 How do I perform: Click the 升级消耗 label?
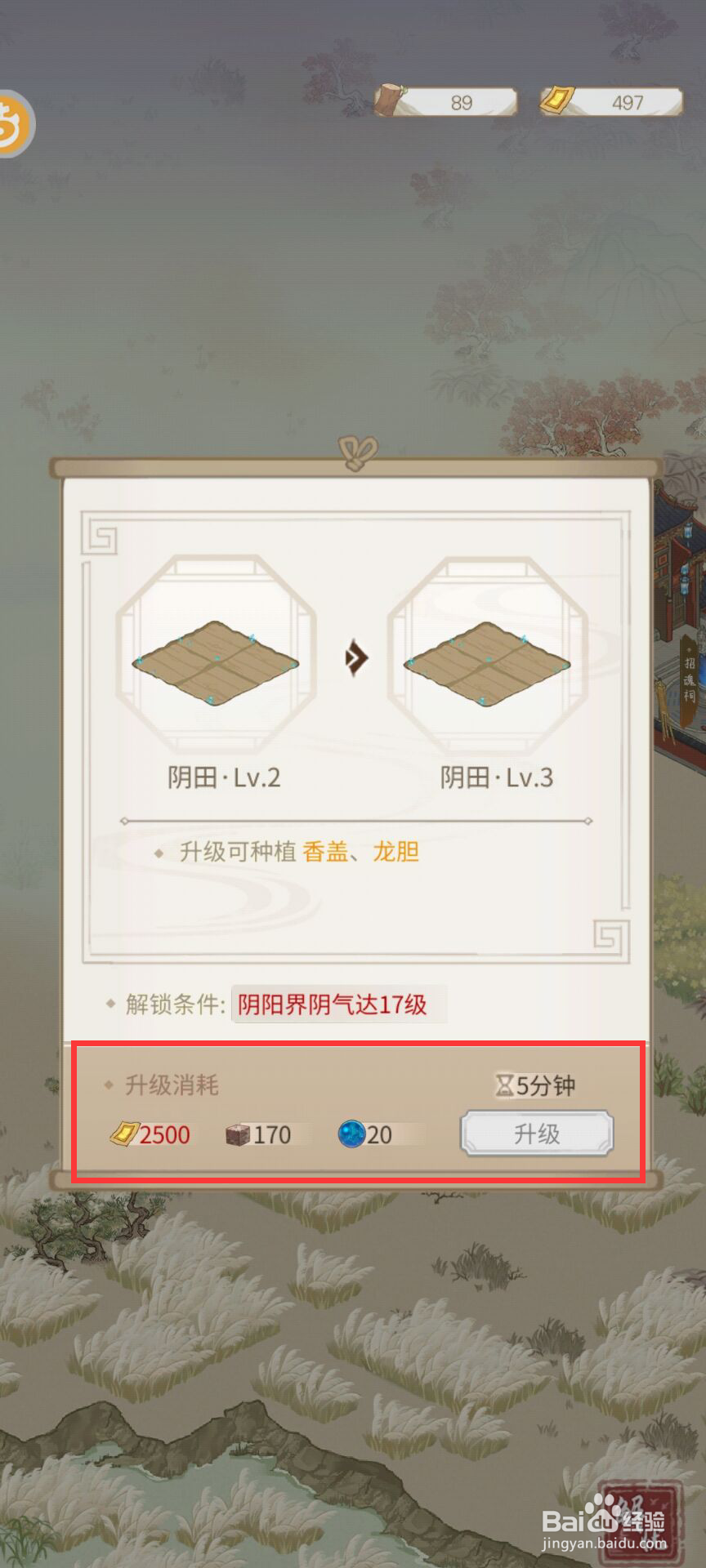[x=172, y=1085]
